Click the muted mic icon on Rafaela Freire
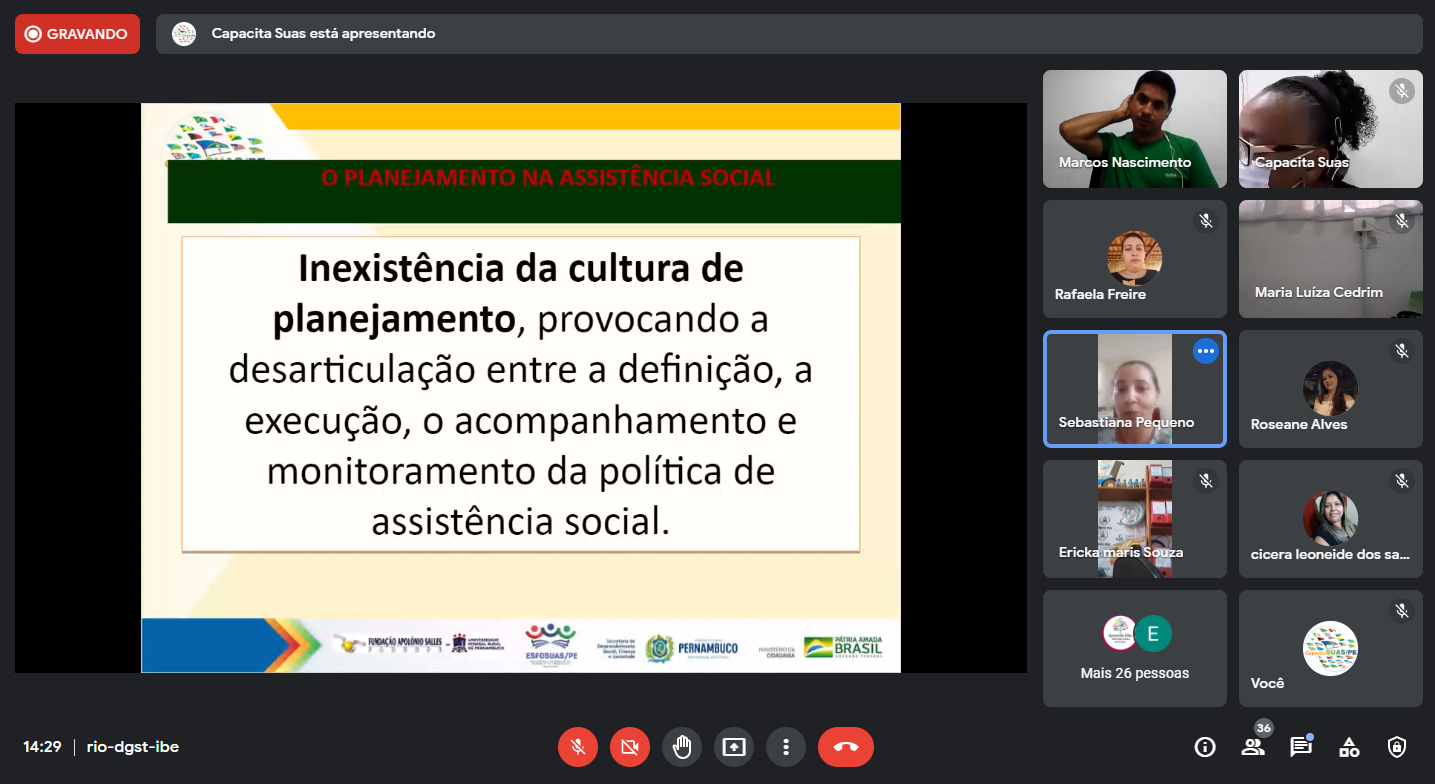The height and width of the screenshot is (784, 1435). (x=1206, y=221)
